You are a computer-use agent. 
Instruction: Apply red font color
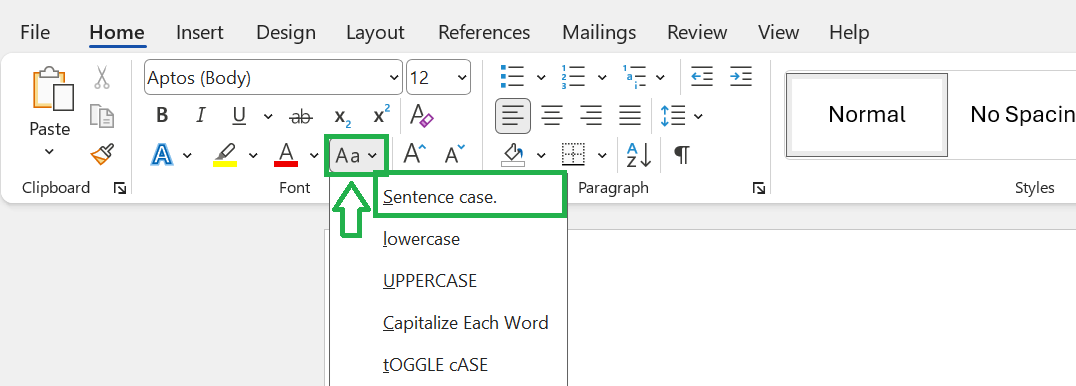(x=285, y=155)
